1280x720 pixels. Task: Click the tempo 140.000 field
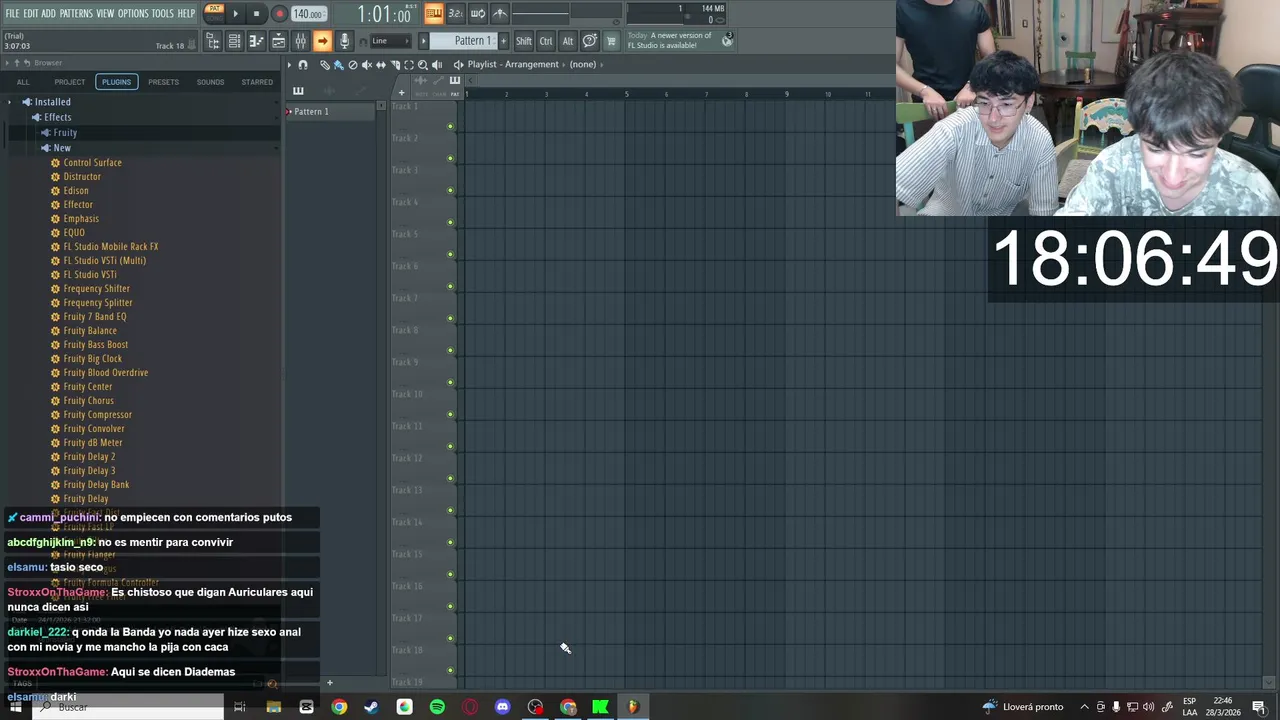tap(308, 14)
